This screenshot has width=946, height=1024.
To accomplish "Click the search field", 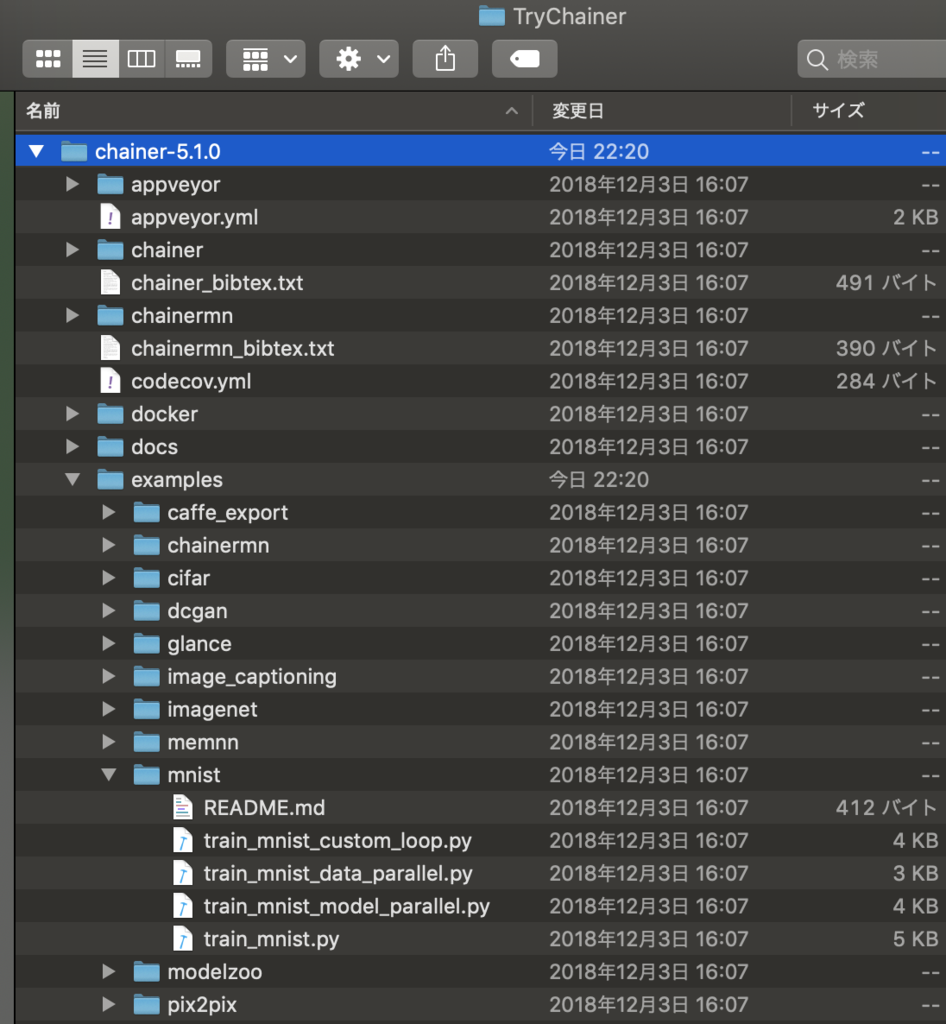I will (872, 59).
